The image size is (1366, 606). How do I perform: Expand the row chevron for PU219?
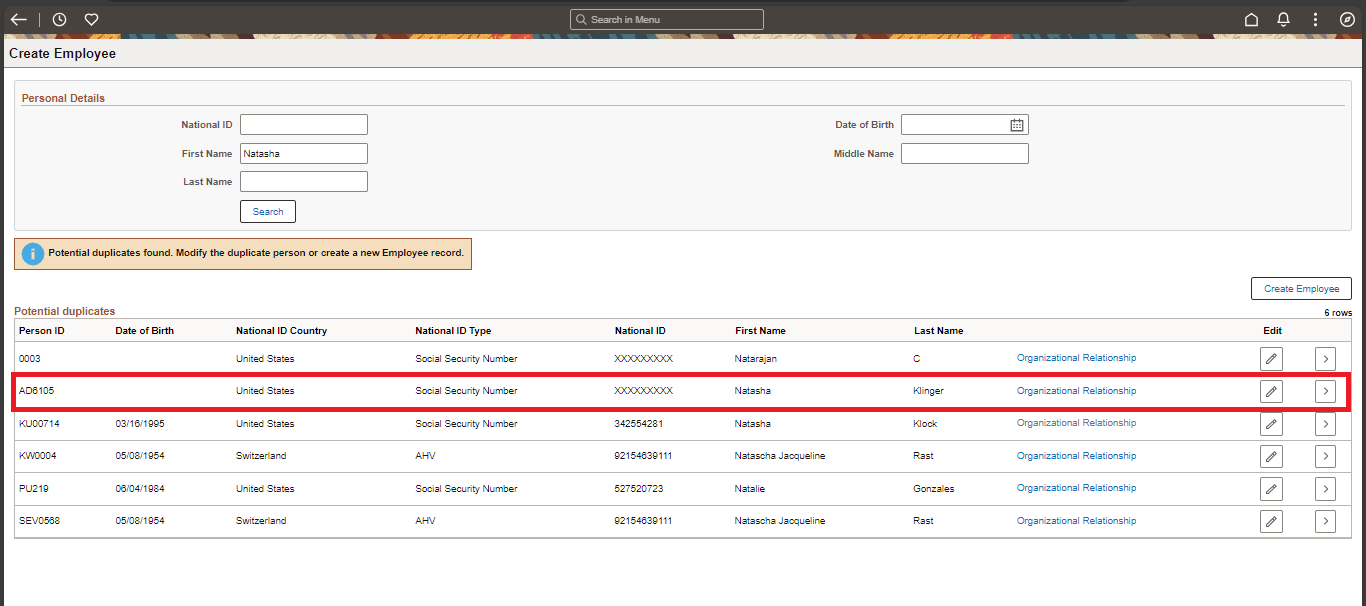tap(1325, 489)
